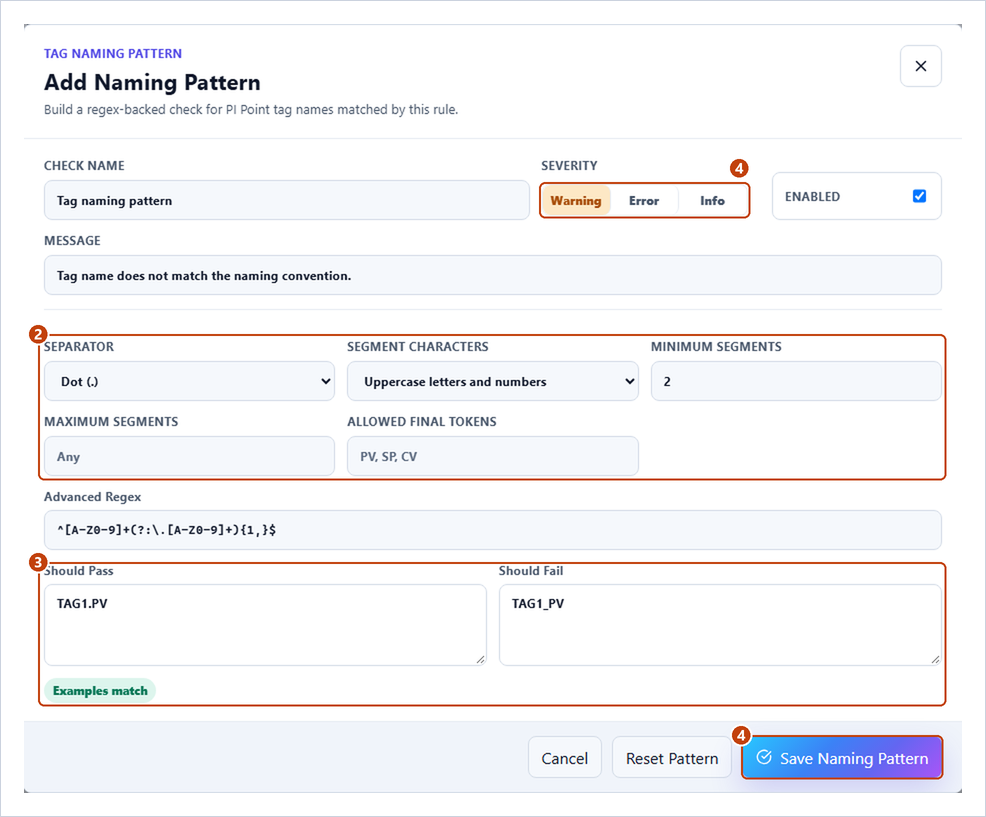Click Reset Pattern button
This screenshot has height=817, width=986.
[x=672, y=758]
